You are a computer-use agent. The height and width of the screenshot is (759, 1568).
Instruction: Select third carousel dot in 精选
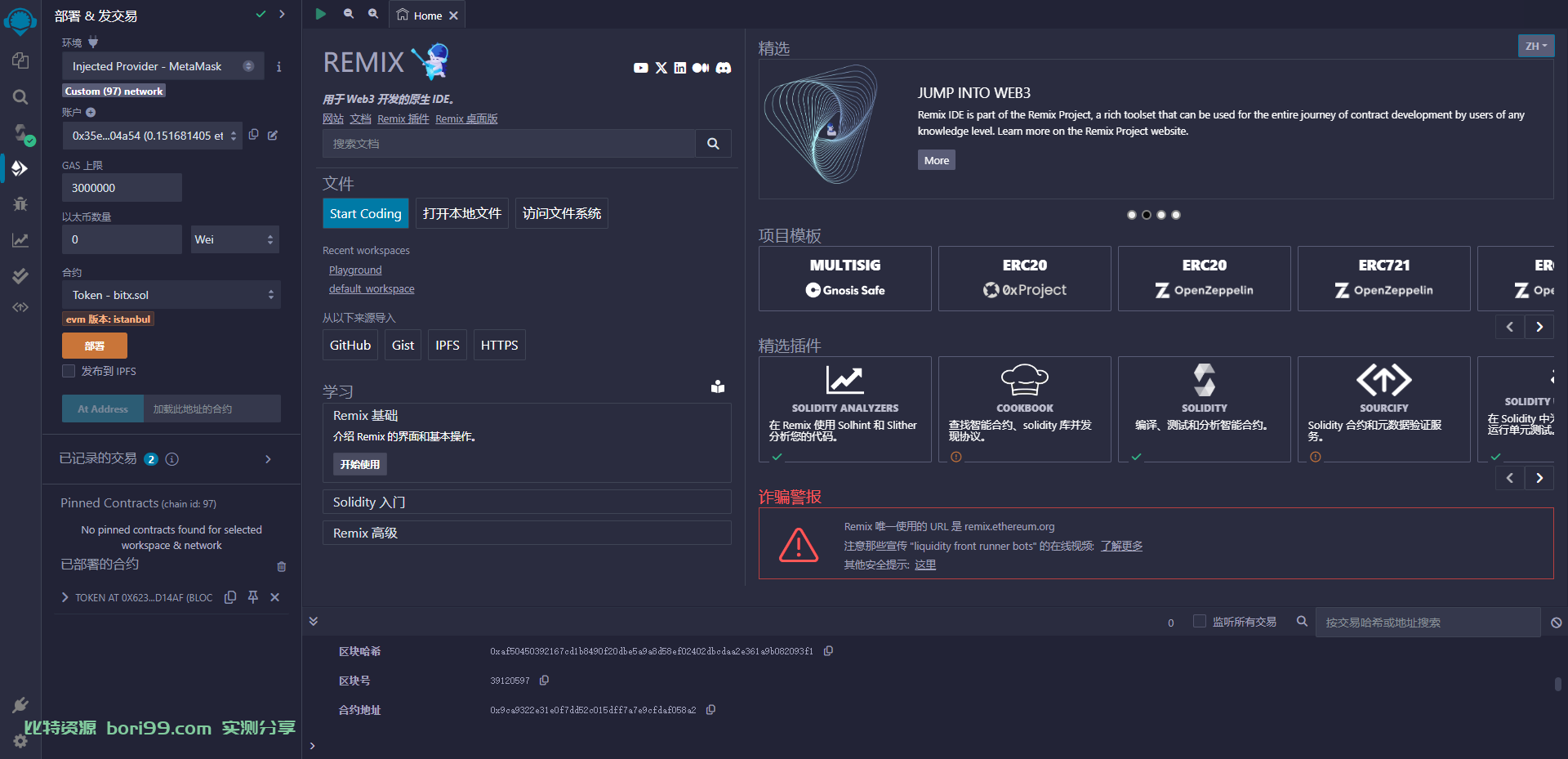(x=1161, y=215)
